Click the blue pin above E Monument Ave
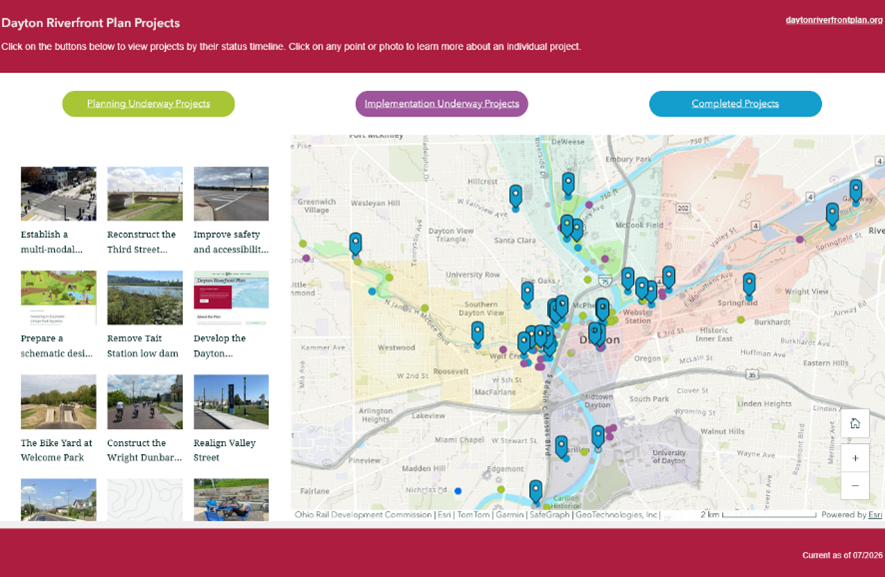This screenshot has height=577, width=885. click(668, 278)
